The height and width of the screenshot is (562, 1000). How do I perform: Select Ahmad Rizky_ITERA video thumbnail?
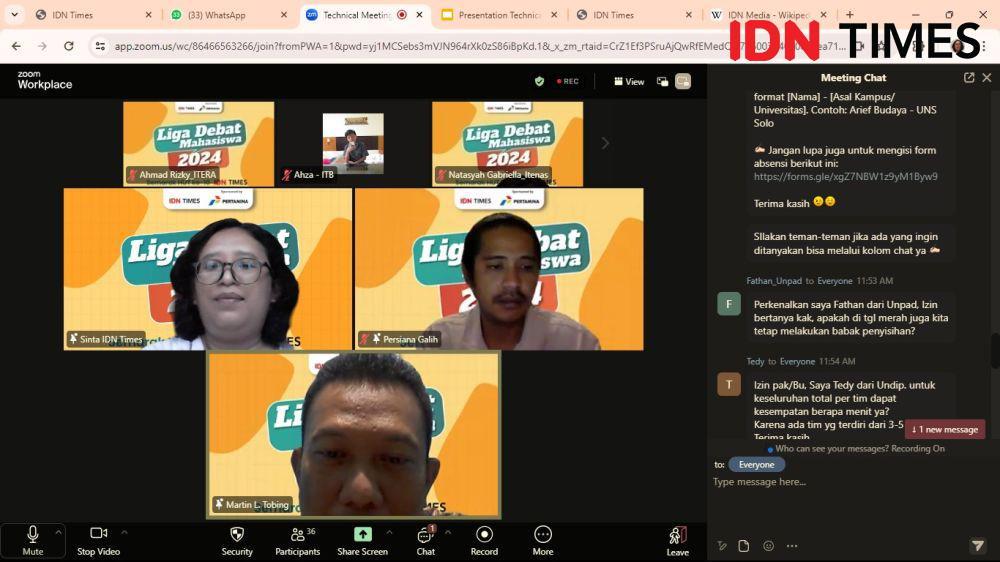[199, 144]
